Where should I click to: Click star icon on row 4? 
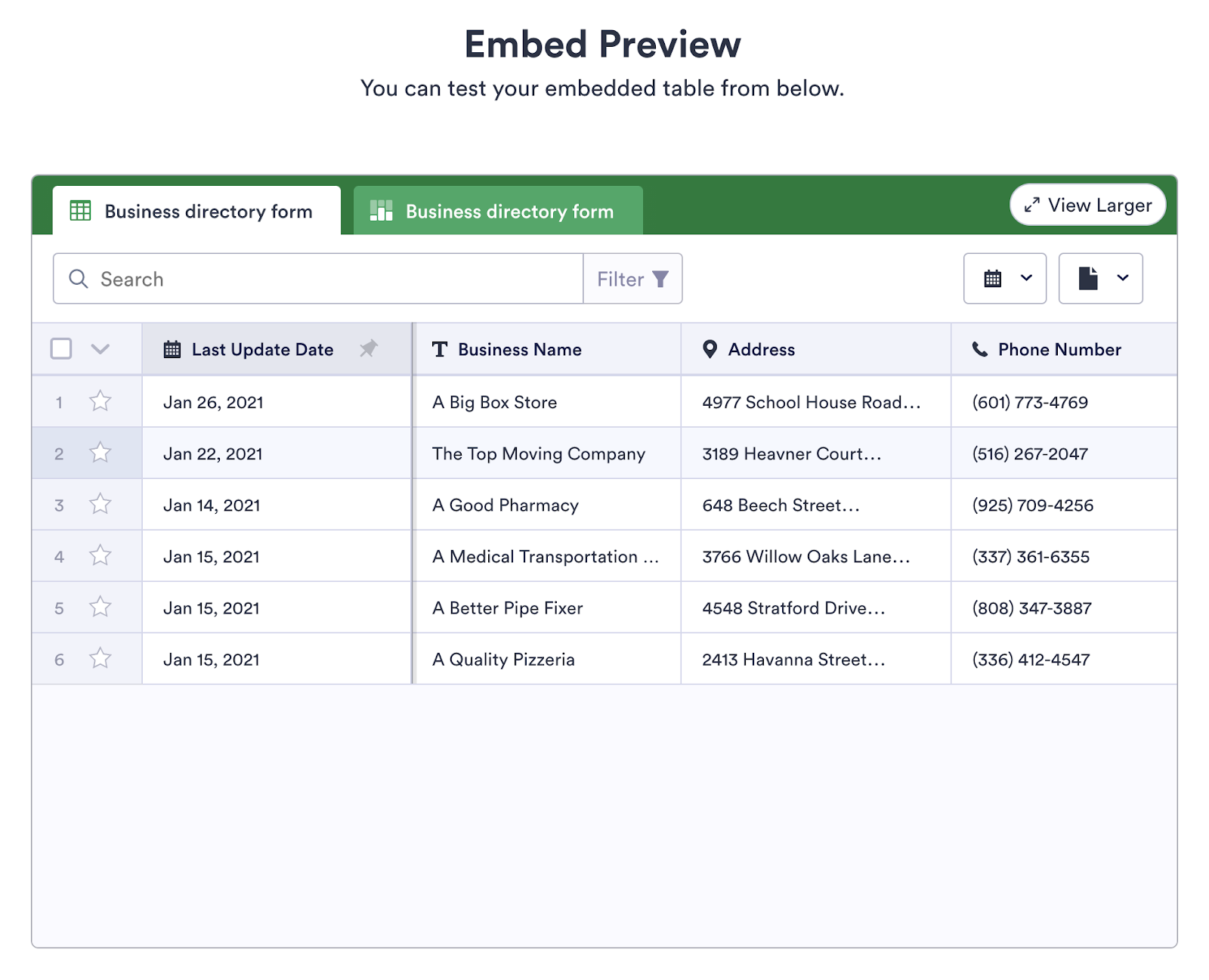[x=100, y=555]
